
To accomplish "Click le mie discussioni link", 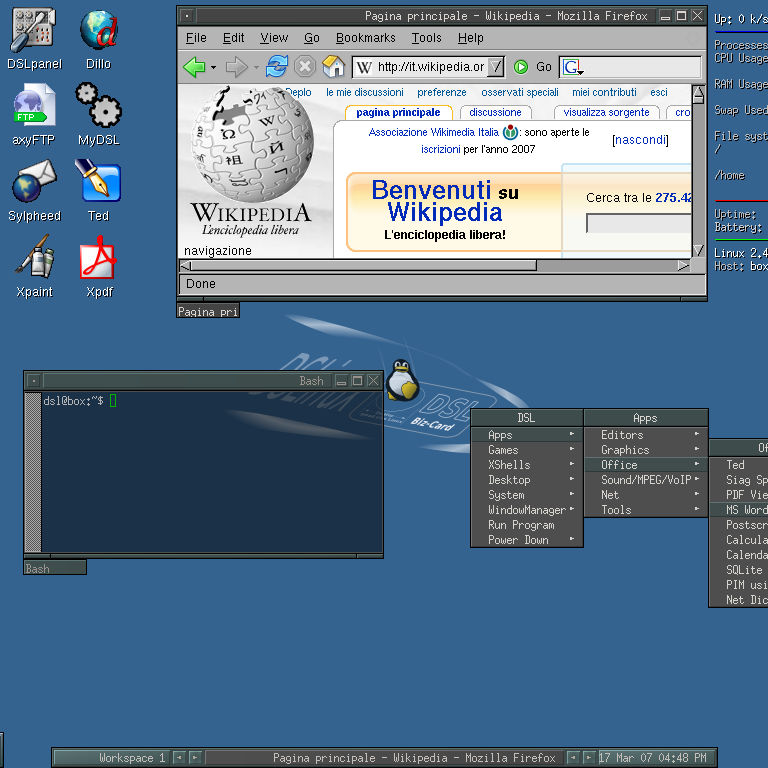I will point(365,92).
